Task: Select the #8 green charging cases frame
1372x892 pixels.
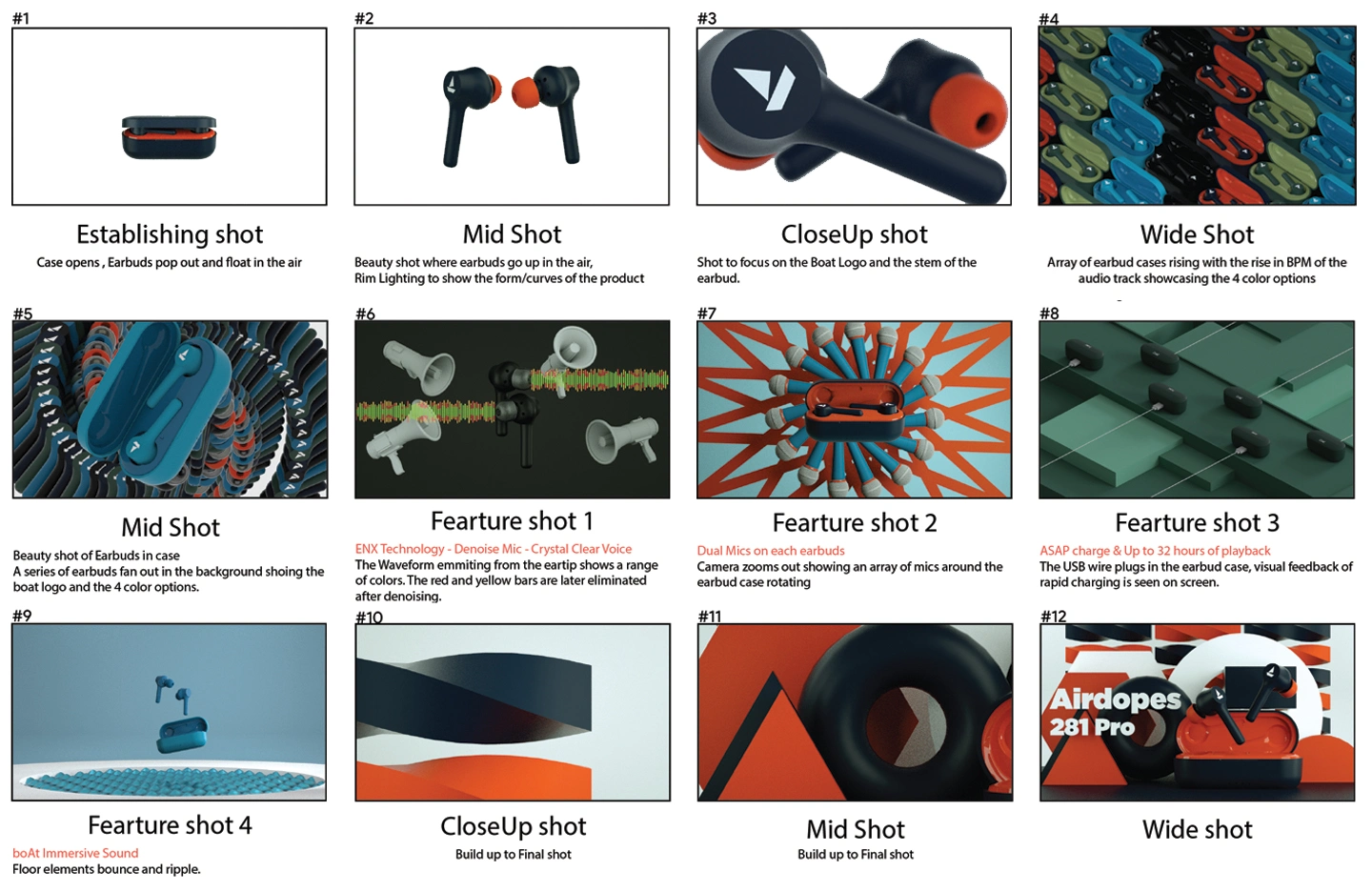Action: tap(1197, 409)
